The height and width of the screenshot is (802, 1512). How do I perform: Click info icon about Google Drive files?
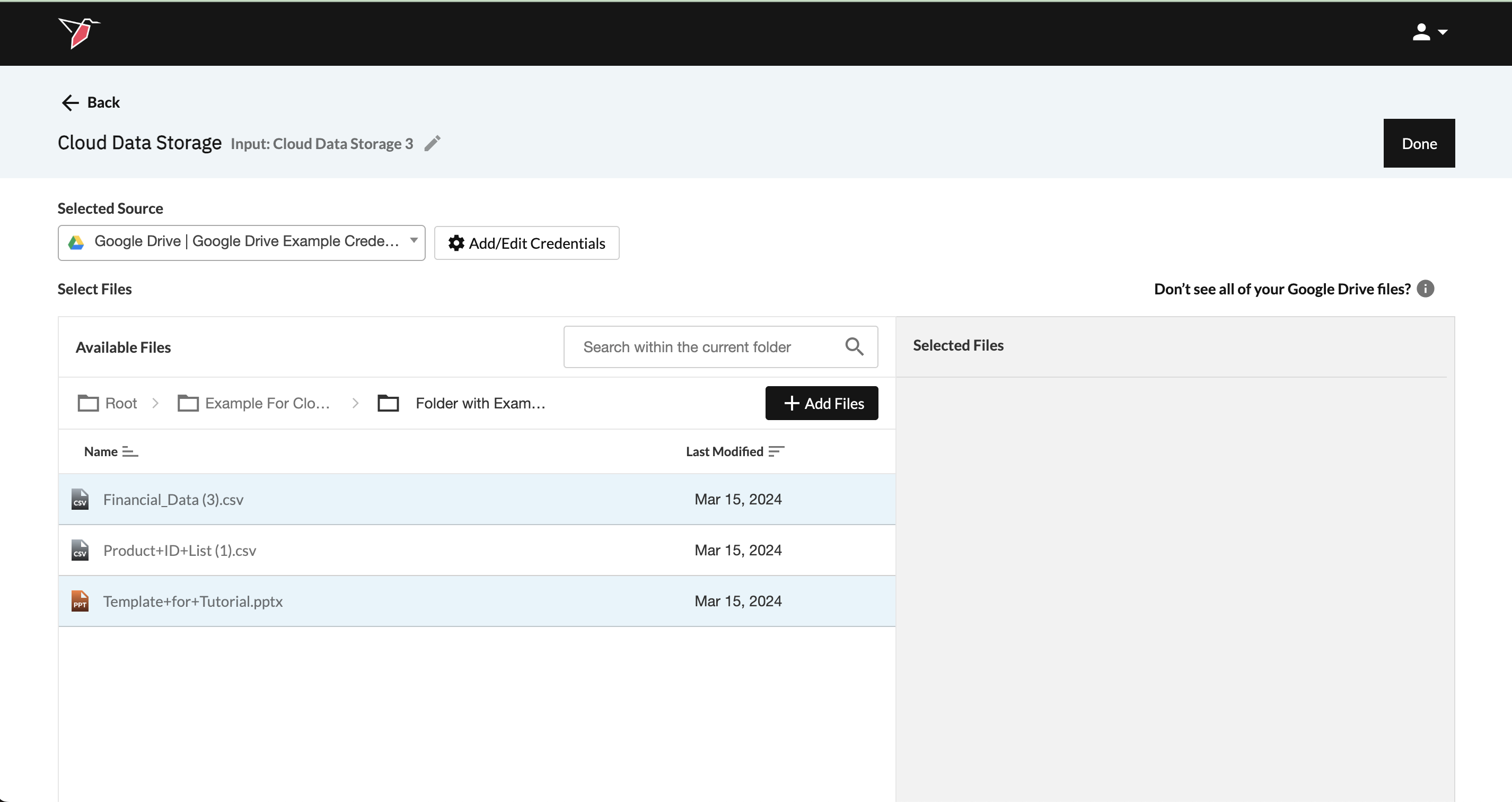tap(1425, 289)
